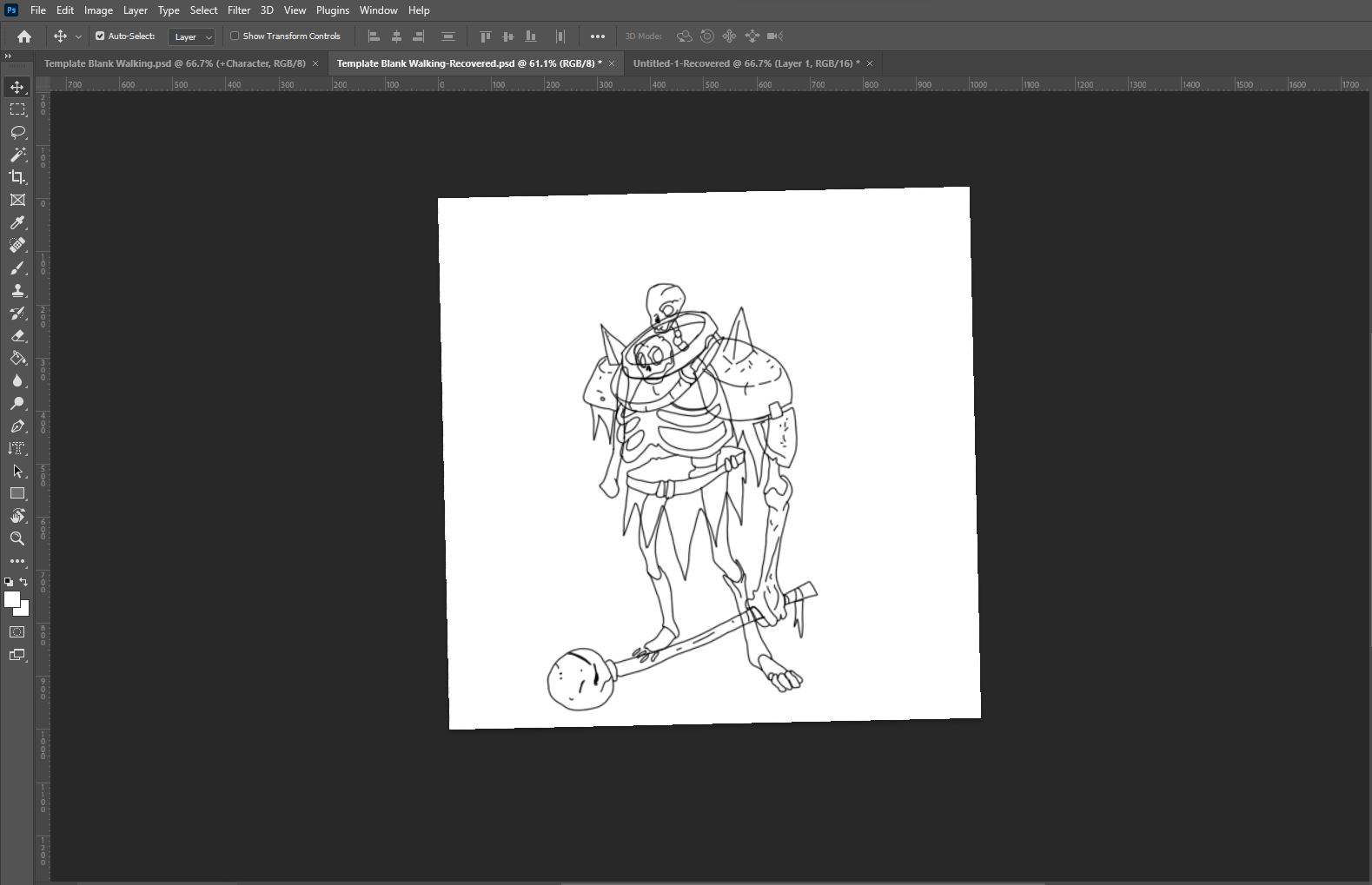This screenshot has height=885, width=1372.
Task: Select the Pen tool
Action: (x=17, y=426)
